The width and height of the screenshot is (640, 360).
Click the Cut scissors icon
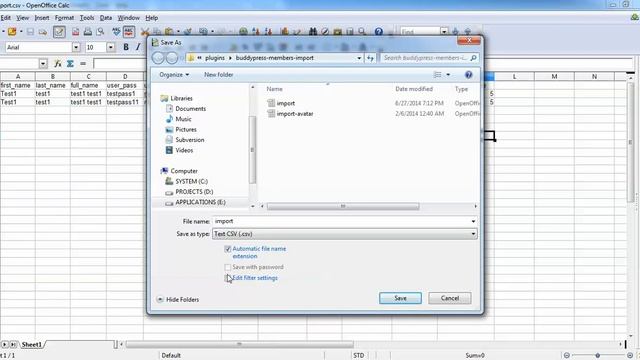pos(144,31)
